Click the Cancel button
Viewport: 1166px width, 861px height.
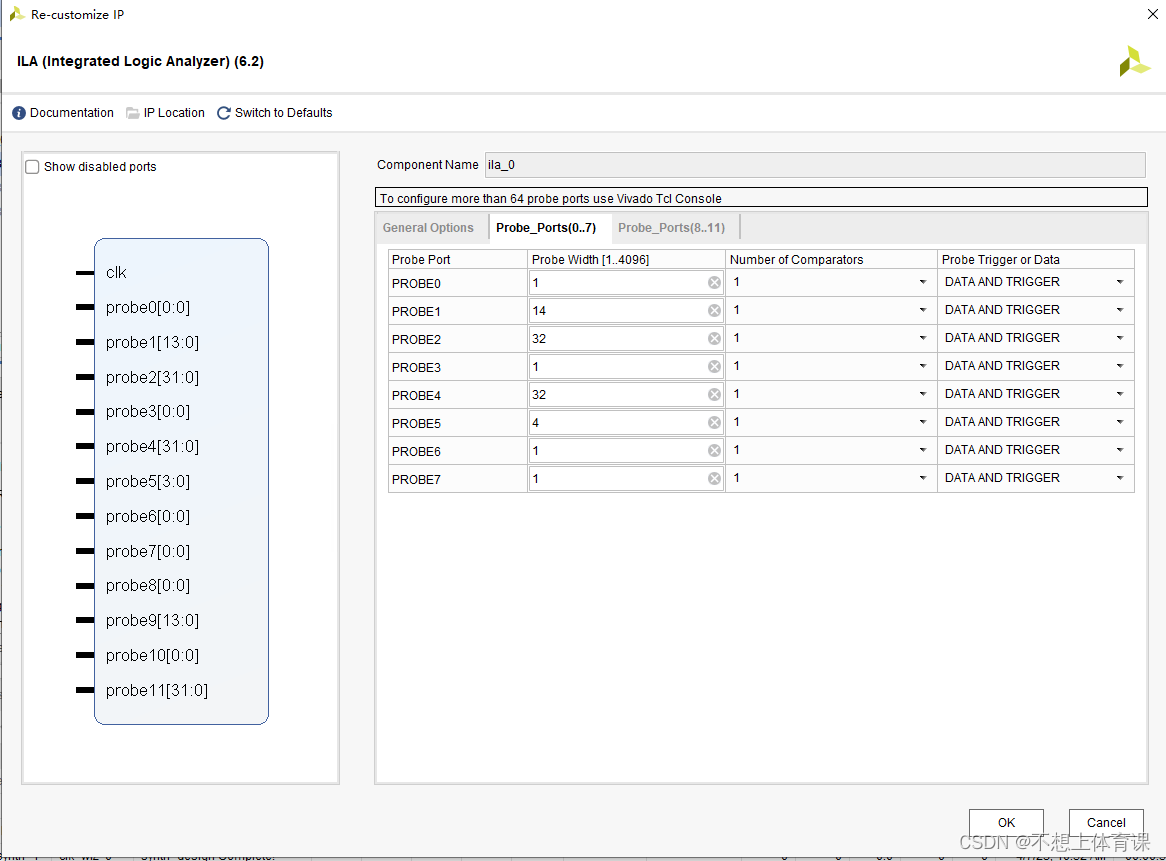1106,822
